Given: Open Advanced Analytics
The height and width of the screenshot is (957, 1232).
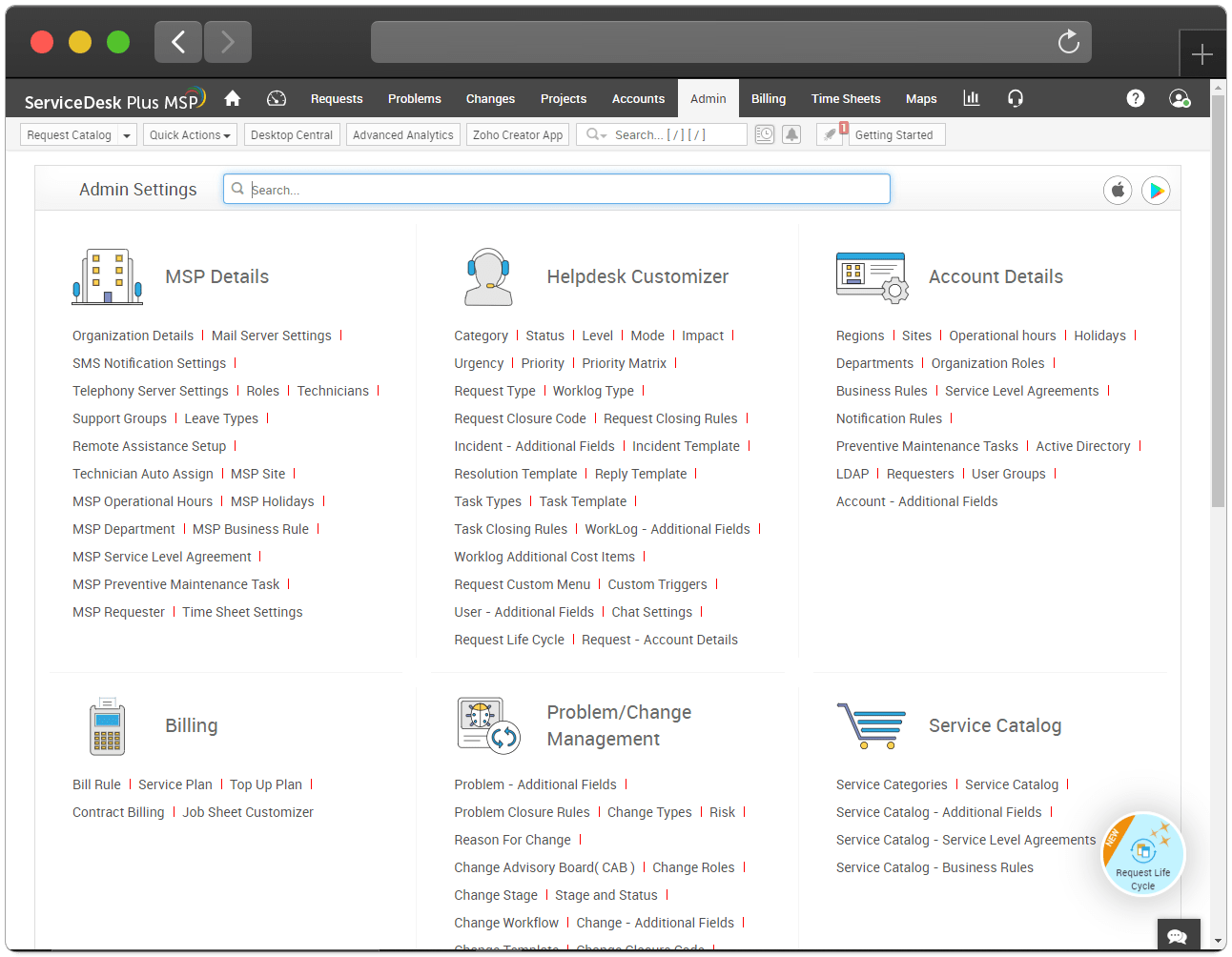Looking at the screenshot, I should (403, 135).
